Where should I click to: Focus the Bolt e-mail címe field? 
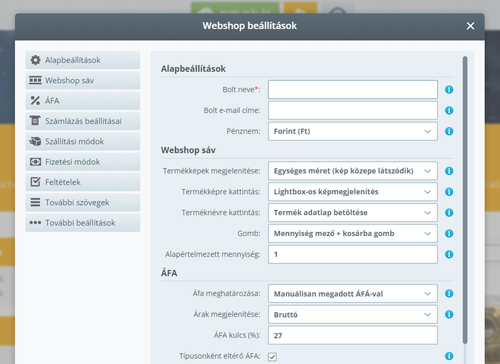[x=353, y=110]
